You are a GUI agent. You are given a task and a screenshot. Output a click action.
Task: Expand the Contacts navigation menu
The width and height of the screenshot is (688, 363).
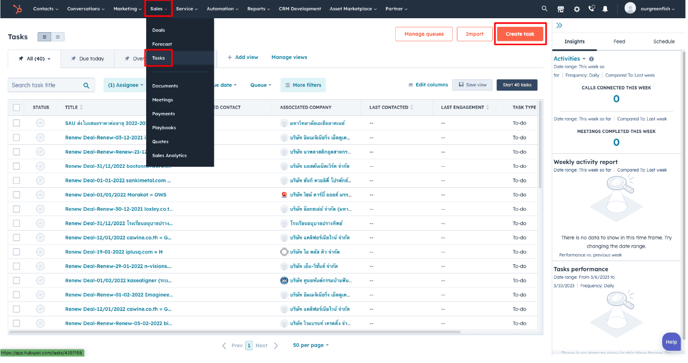(x=46, y=9)
